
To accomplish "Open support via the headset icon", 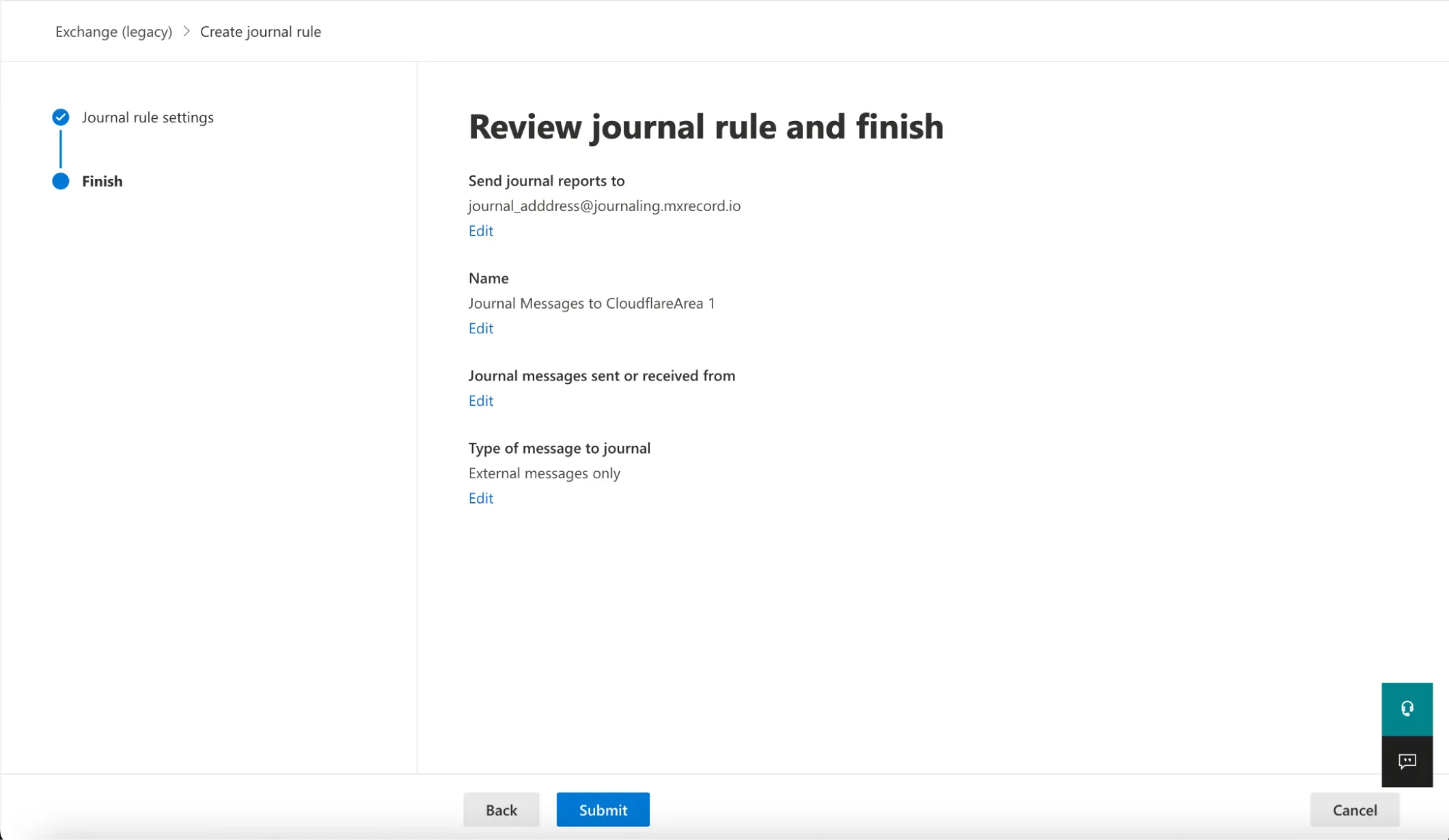I will click(x=1407, y=708).
